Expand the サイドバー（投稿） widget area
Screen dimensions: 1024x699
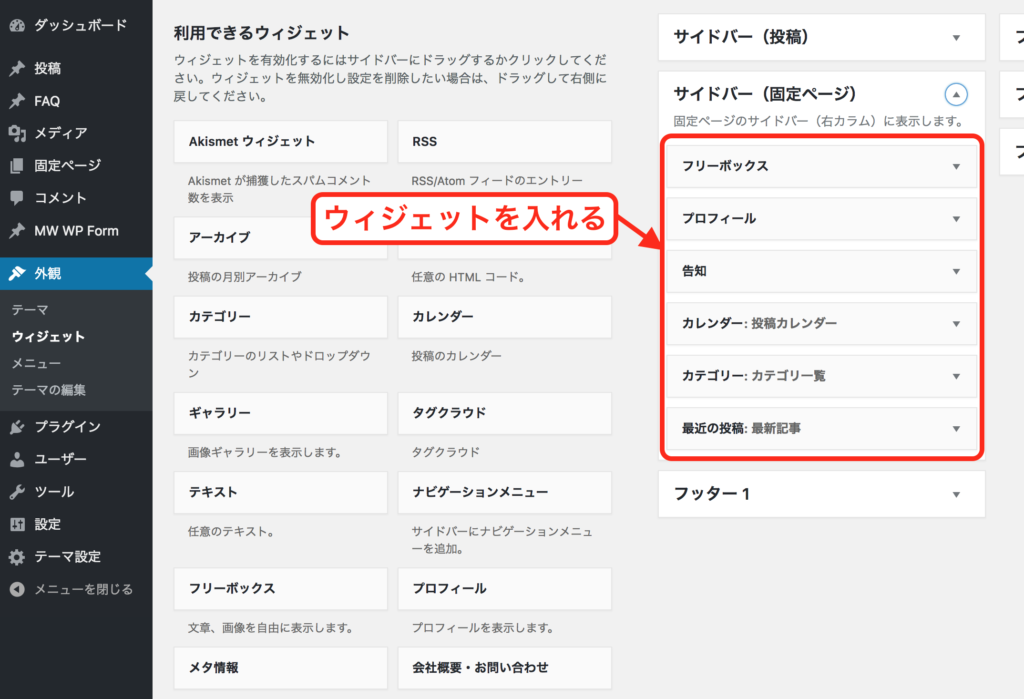956,38
